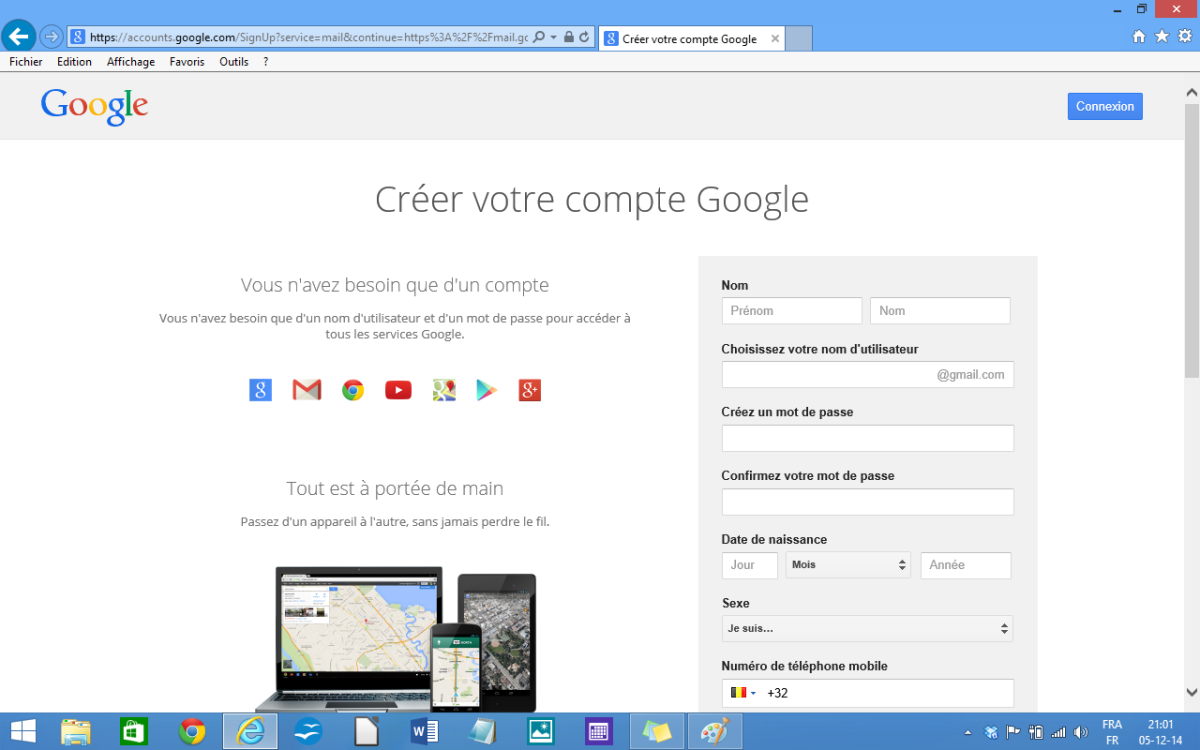Click the Année input field
This screenshot has height=750, width=1200.
coord(966,565)
